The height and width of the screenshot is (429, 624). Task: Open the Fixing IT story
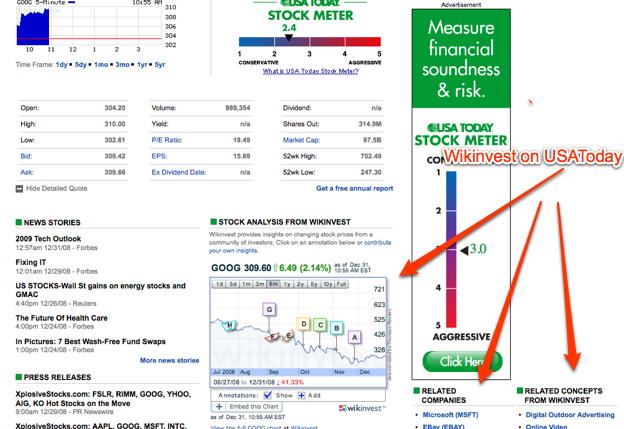[31, 262]
